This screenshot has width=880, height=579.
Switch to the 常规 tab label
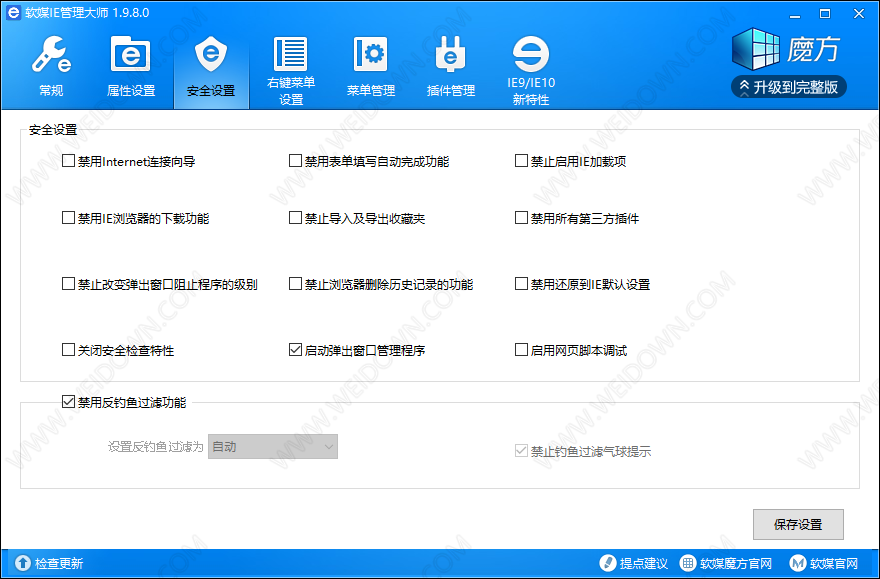coord(51,90)
